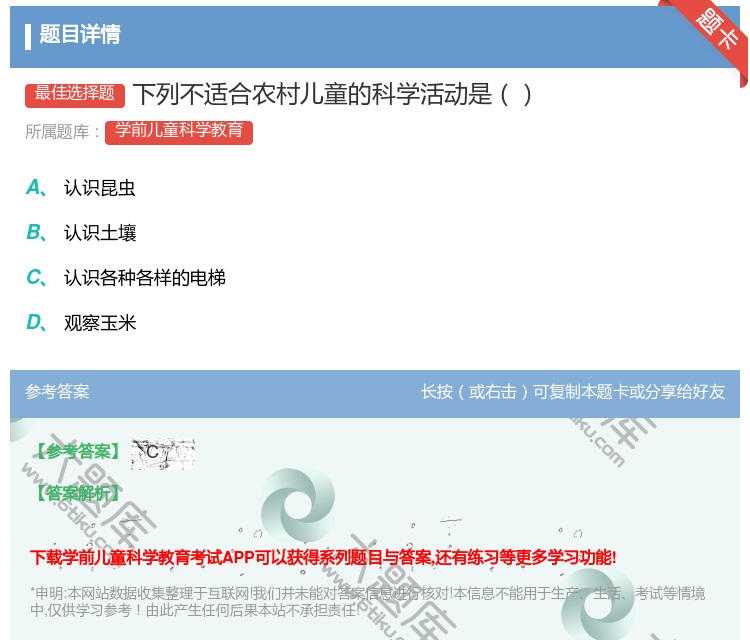Choose option A 认识昆虫
The height and width of the screenshot is (640, 750).
[x=80, y=188]
